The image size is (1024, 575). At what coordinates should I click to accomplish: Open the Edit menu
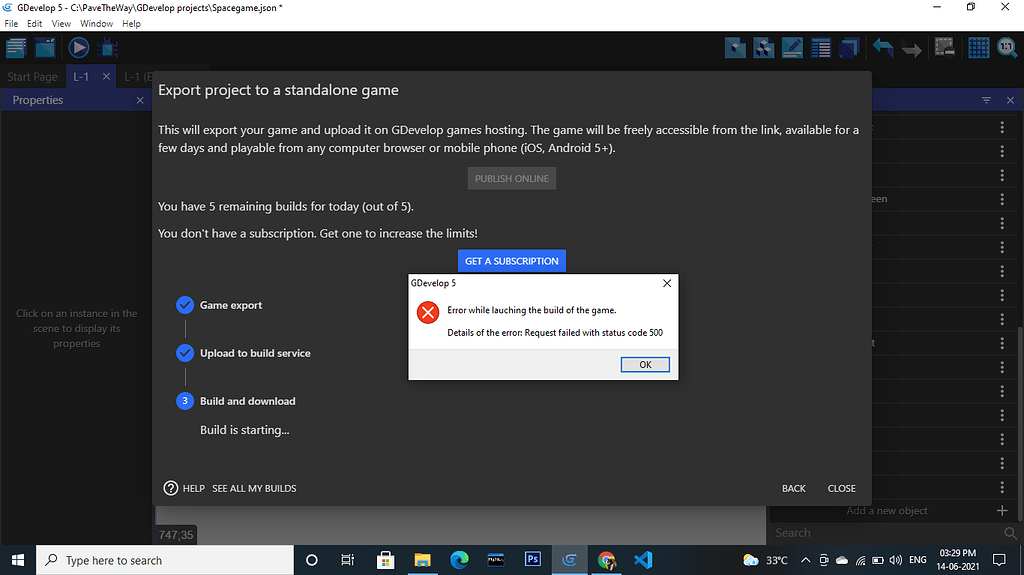point(35,24)
